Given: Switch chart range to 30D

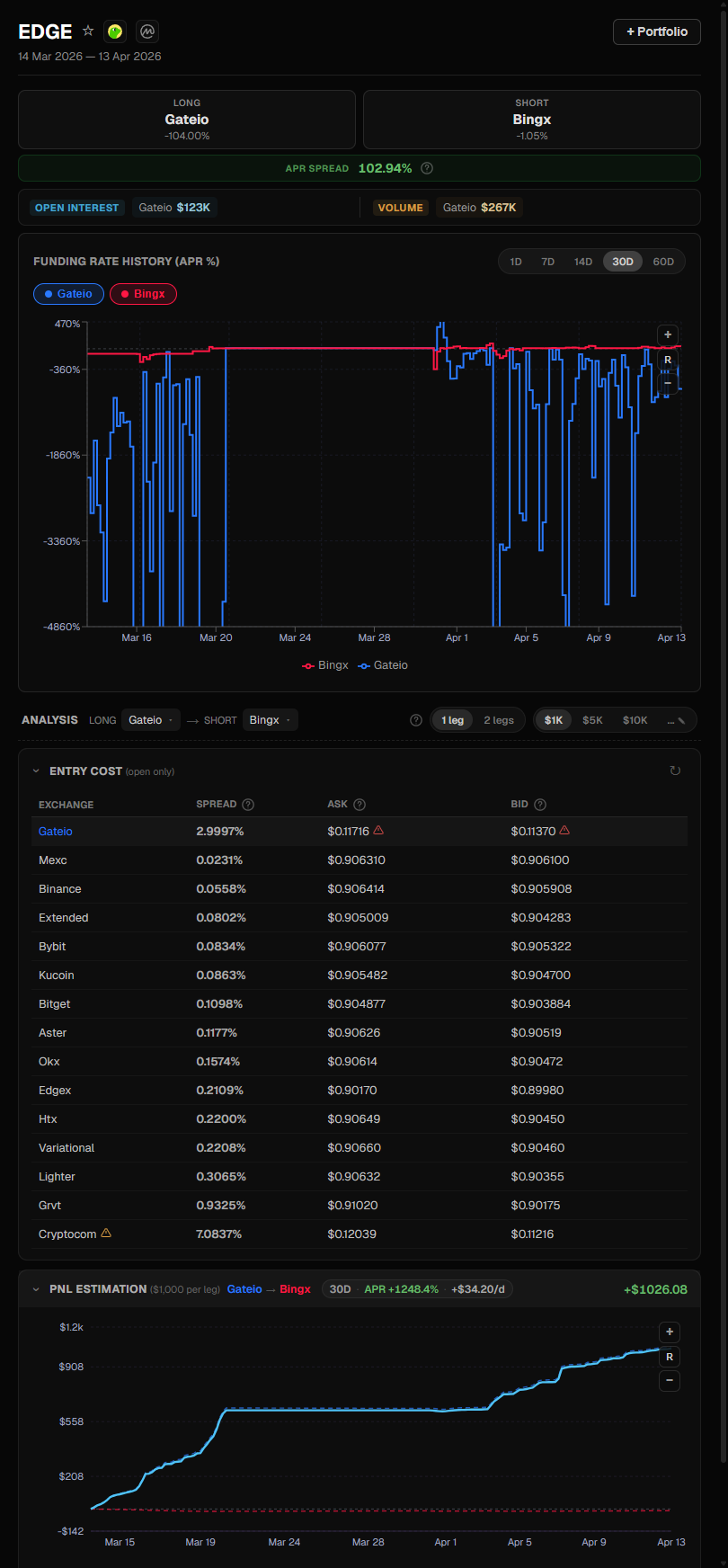Looking at the screenshot, I should tap(623, 262).
